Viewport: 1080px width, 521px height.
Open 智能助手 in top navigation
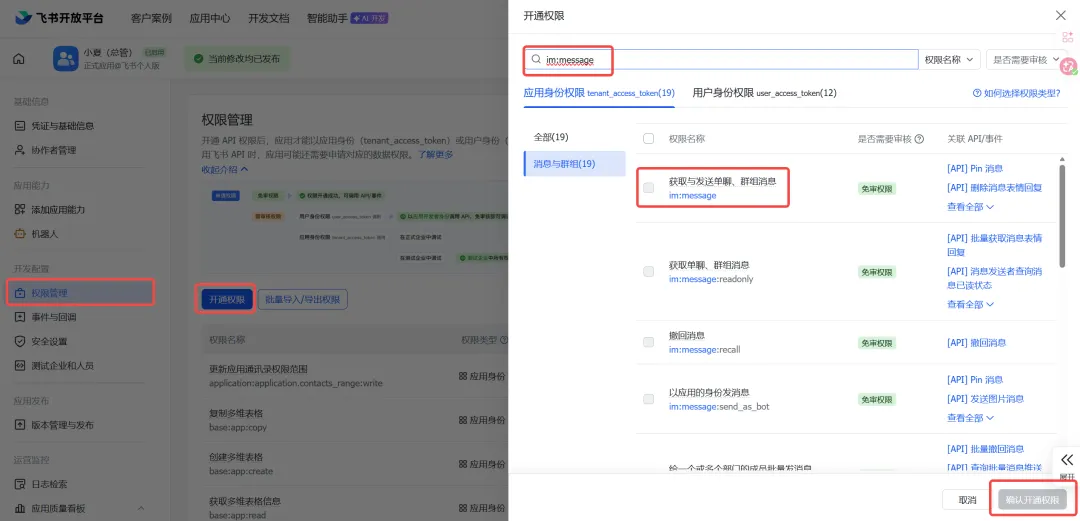tap(327, 19)
